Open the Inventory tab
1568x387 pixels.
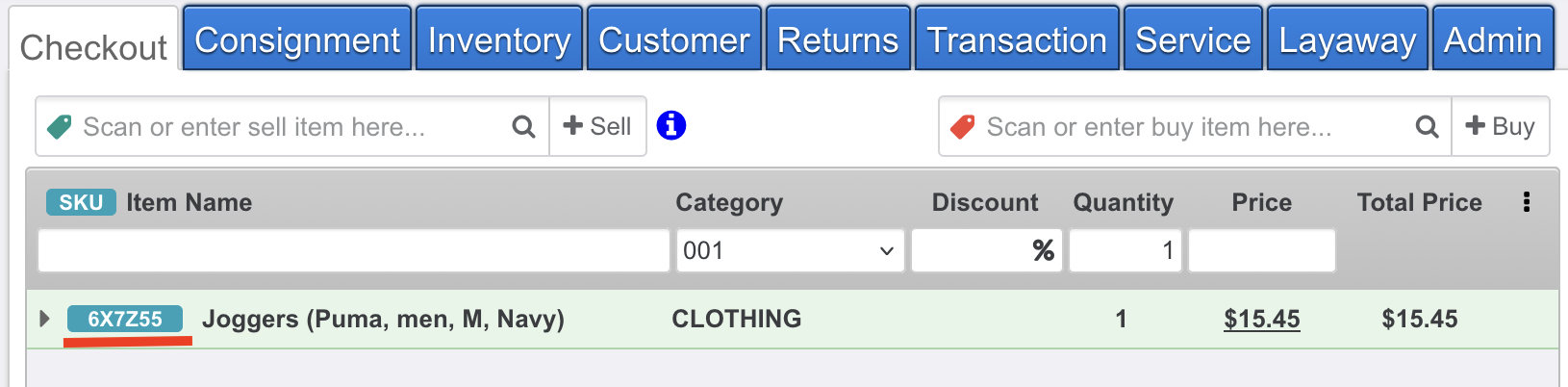click(498, 40)
